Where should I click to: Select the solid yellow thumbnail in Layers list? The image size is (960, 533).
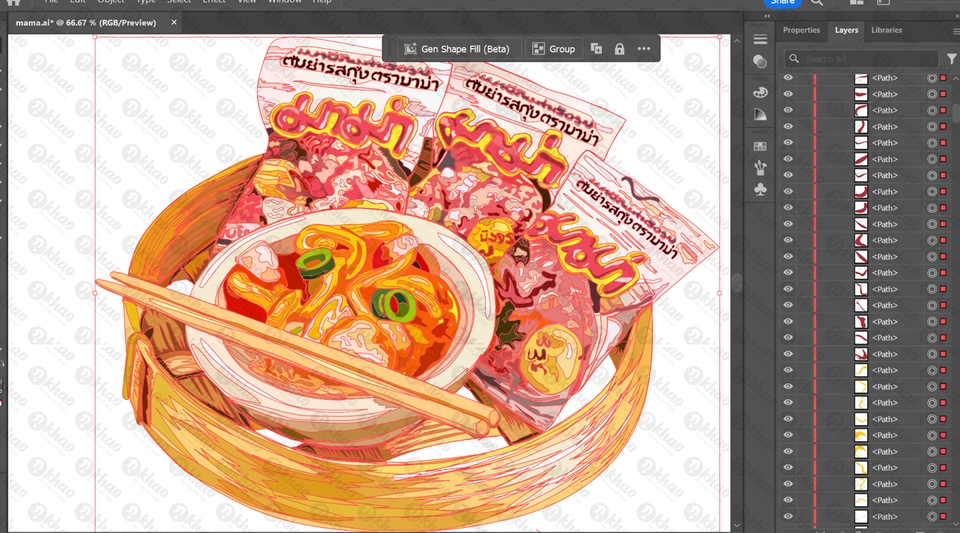click(x=861, y=435)
